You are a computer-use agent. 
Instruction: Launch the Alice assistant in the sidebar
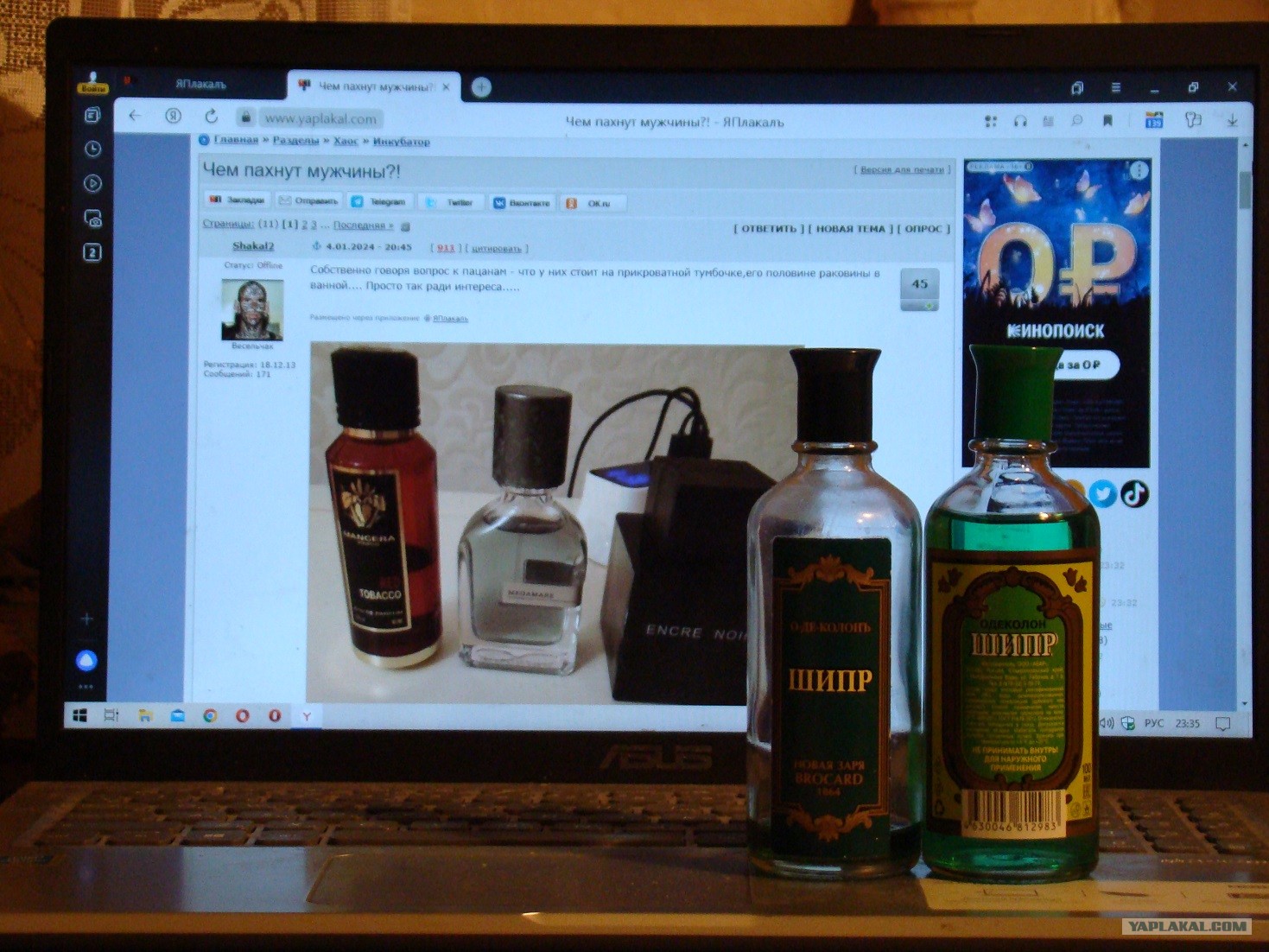coord(86,661)
